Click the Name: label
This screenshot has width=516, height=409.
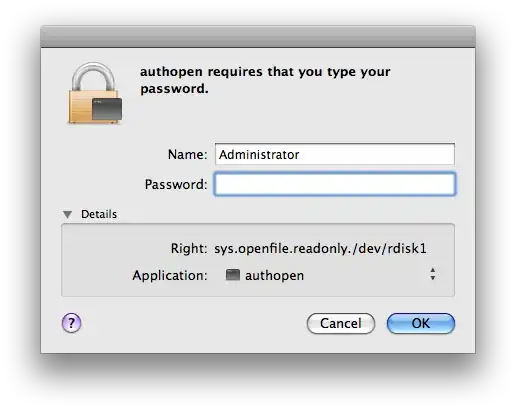coord(188,154)
